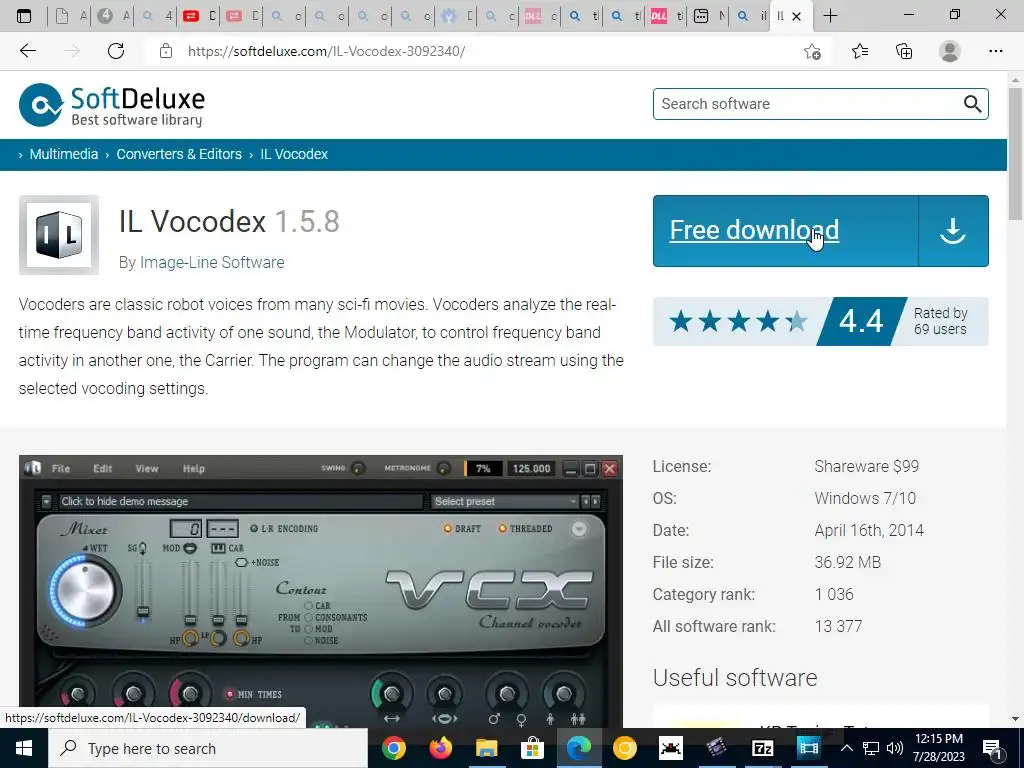Screen dimensions: 1024x768
Task: Refresh the SoftDeluxe page
Action: pyautogui.click(x=116, y=51)
